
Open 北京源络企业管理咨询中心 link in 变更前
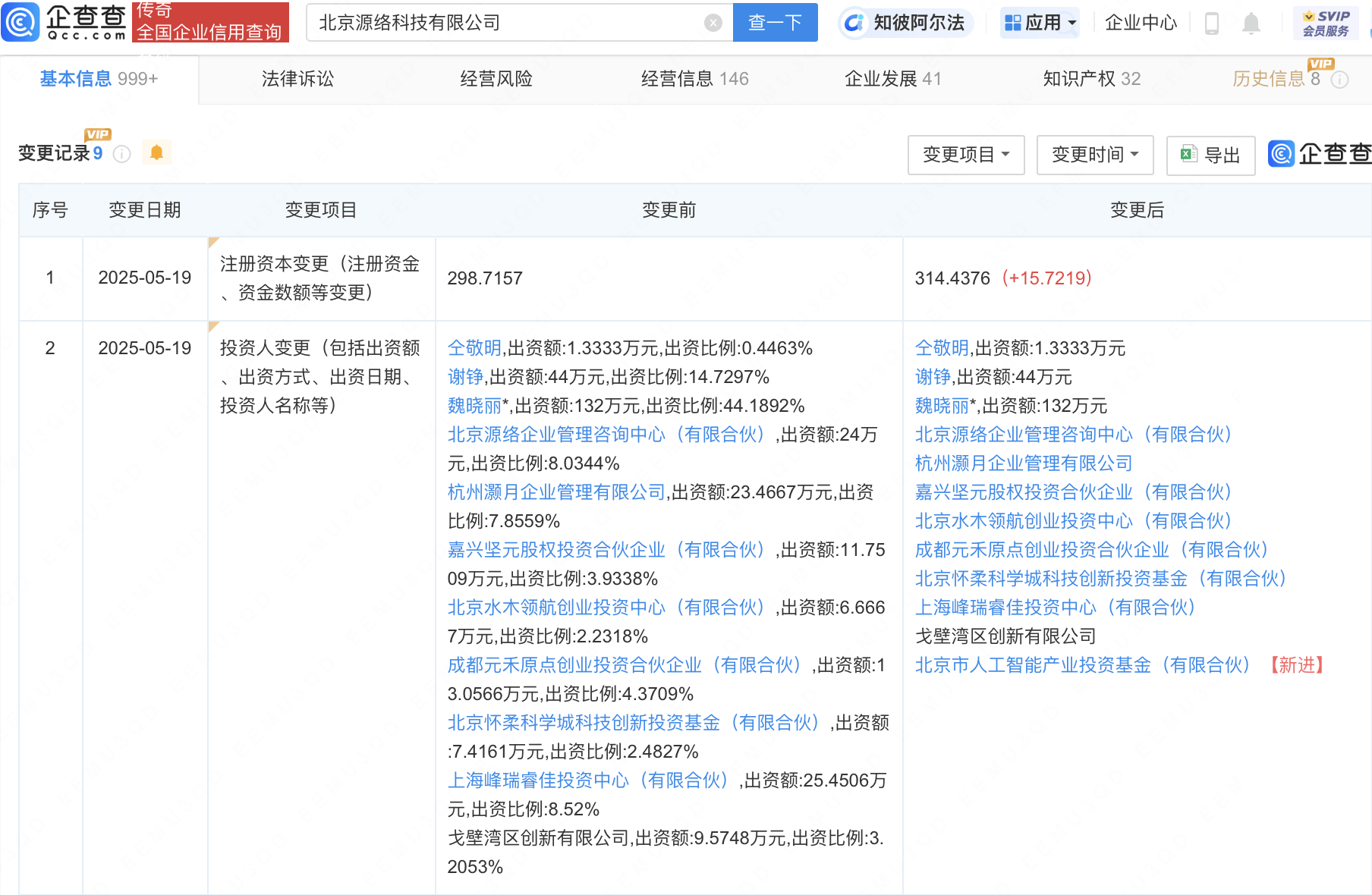tap(609, 435)
